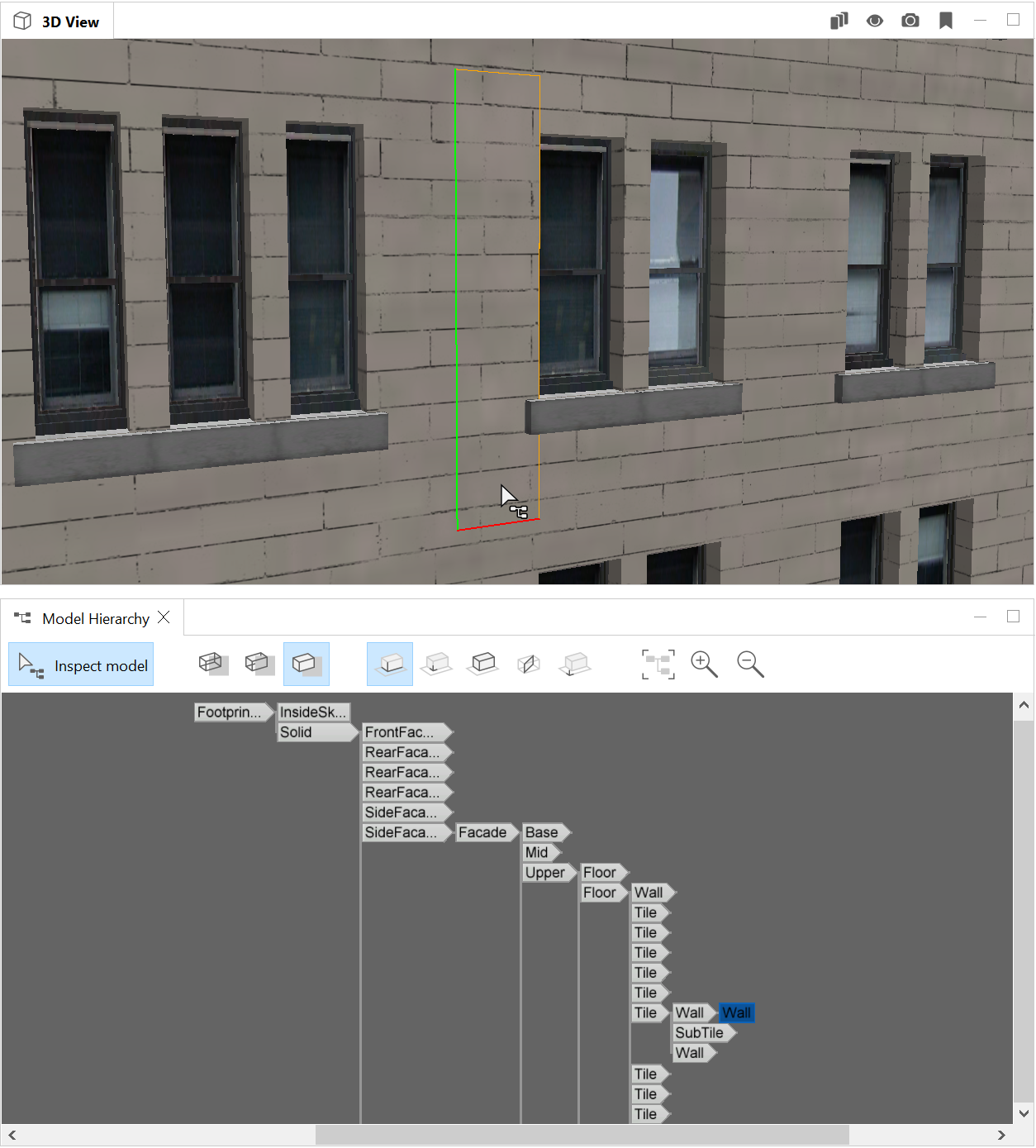
Task: Select the Inspect model tool
Action: pos(80,665)
